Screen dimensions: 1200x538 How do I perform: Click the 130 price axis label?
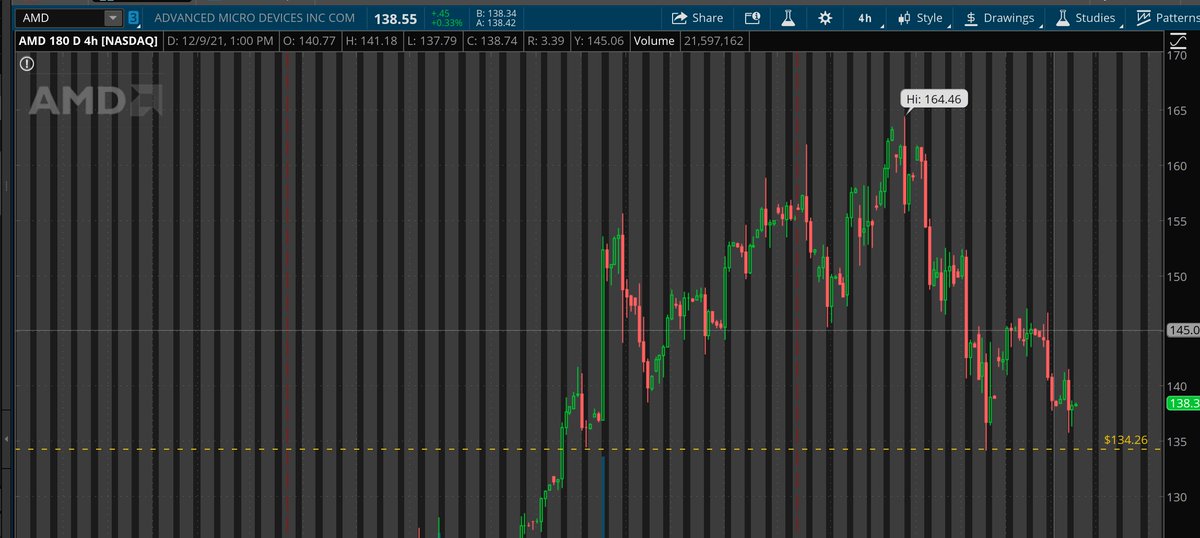(1178, 496)
